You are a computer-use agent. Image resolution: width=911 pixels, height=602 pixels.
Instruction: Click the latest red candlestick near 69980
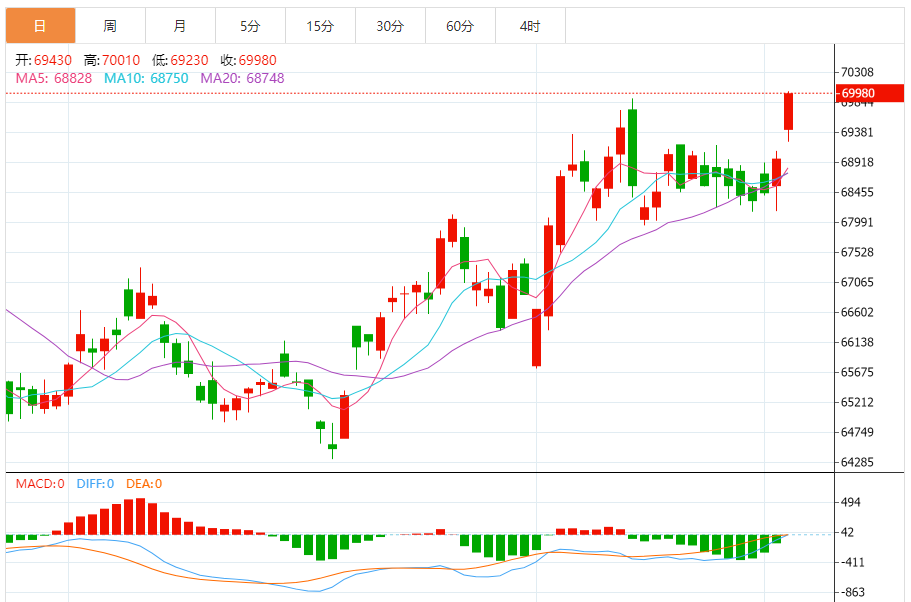click(788, 112)
